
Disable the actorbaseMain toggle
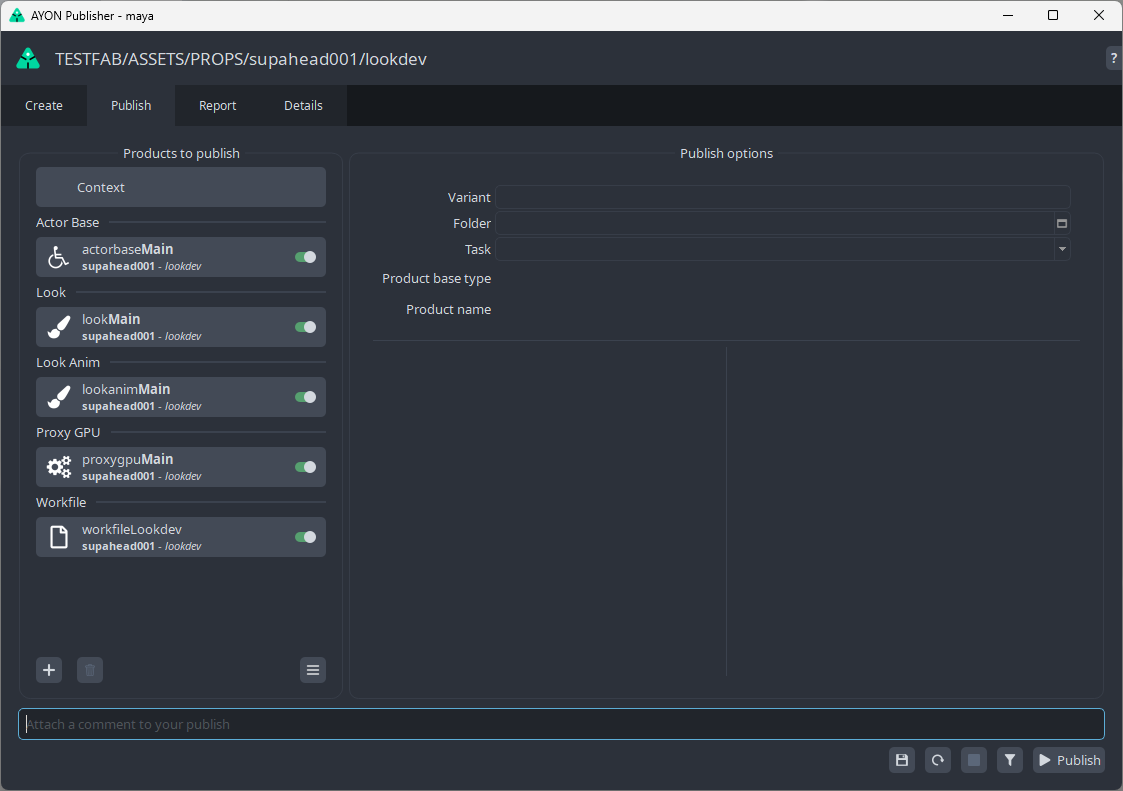coord(306,257)
